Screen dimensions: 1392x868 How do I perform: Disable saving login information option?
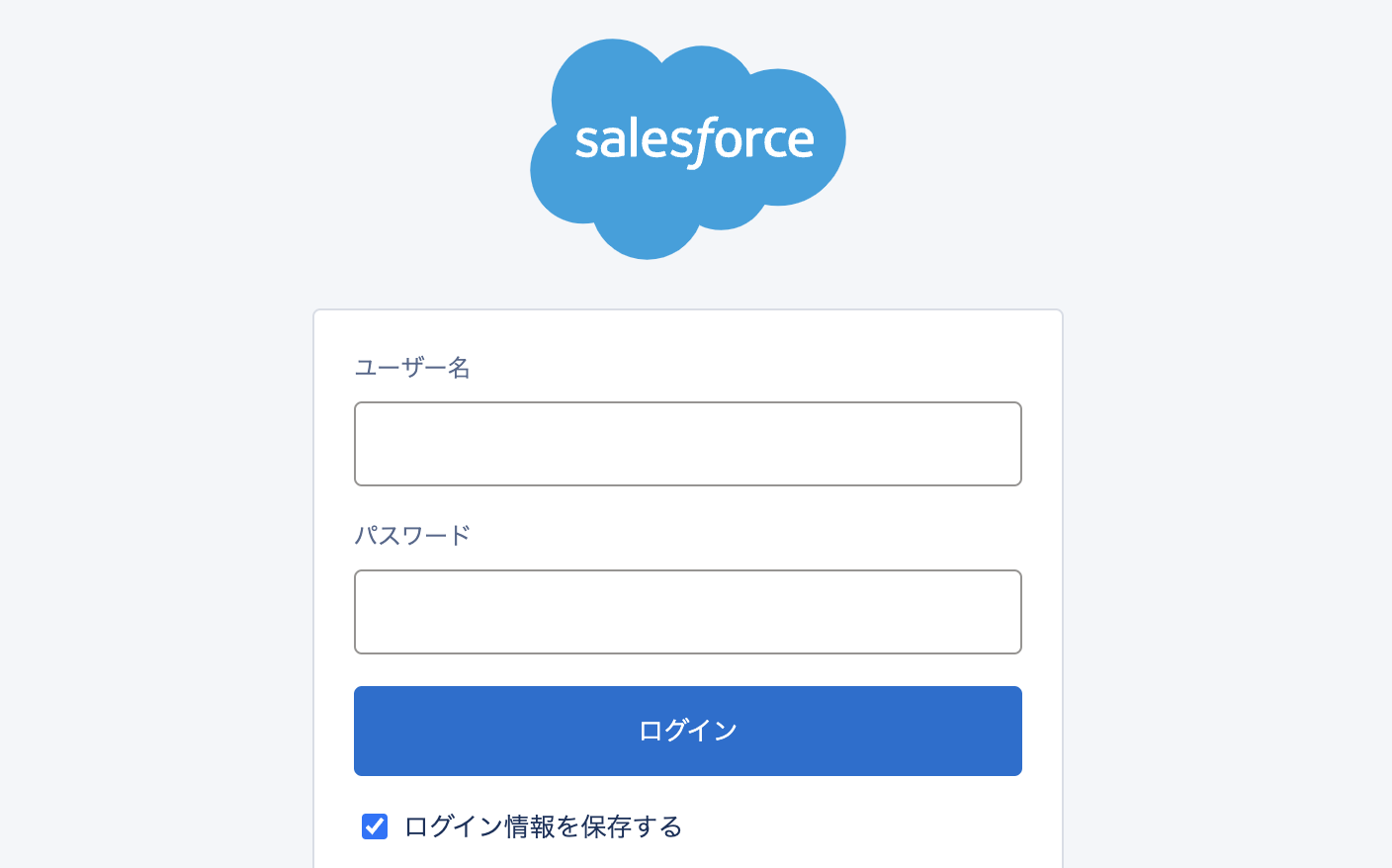click(x=375, y=826)
